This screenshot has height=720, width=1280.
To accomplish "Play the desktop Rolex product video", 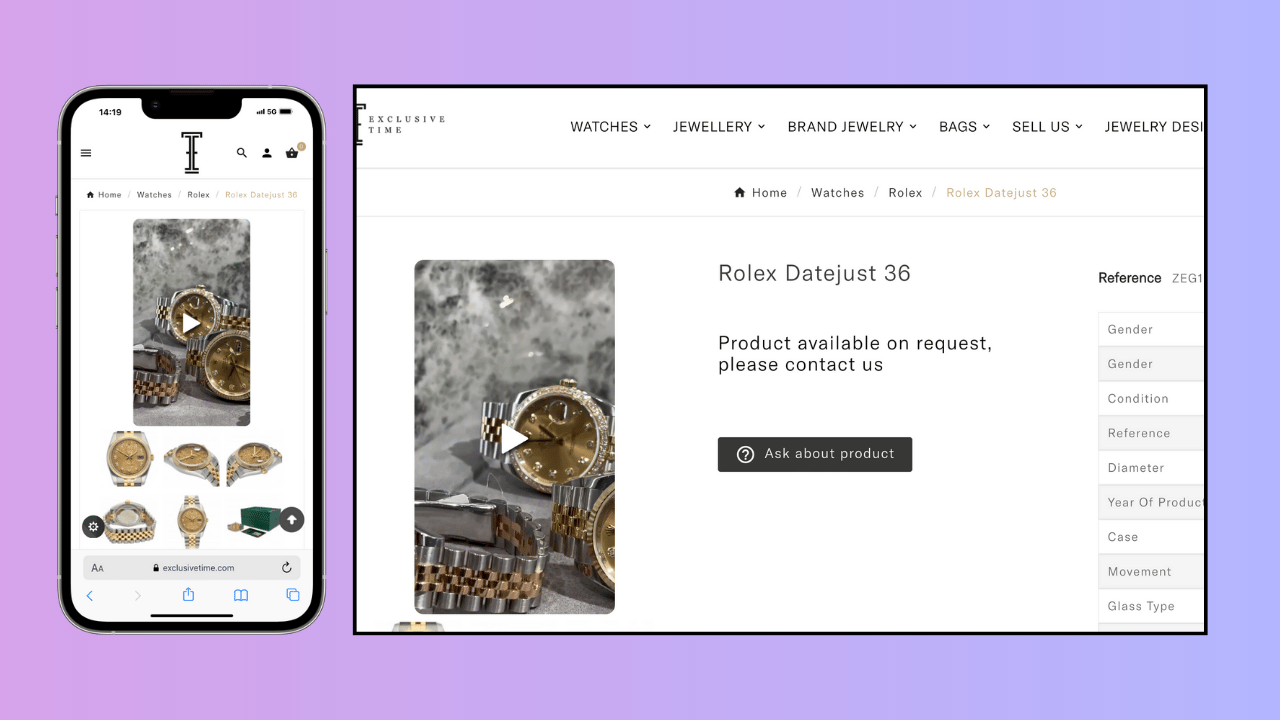I will [515, 439].
